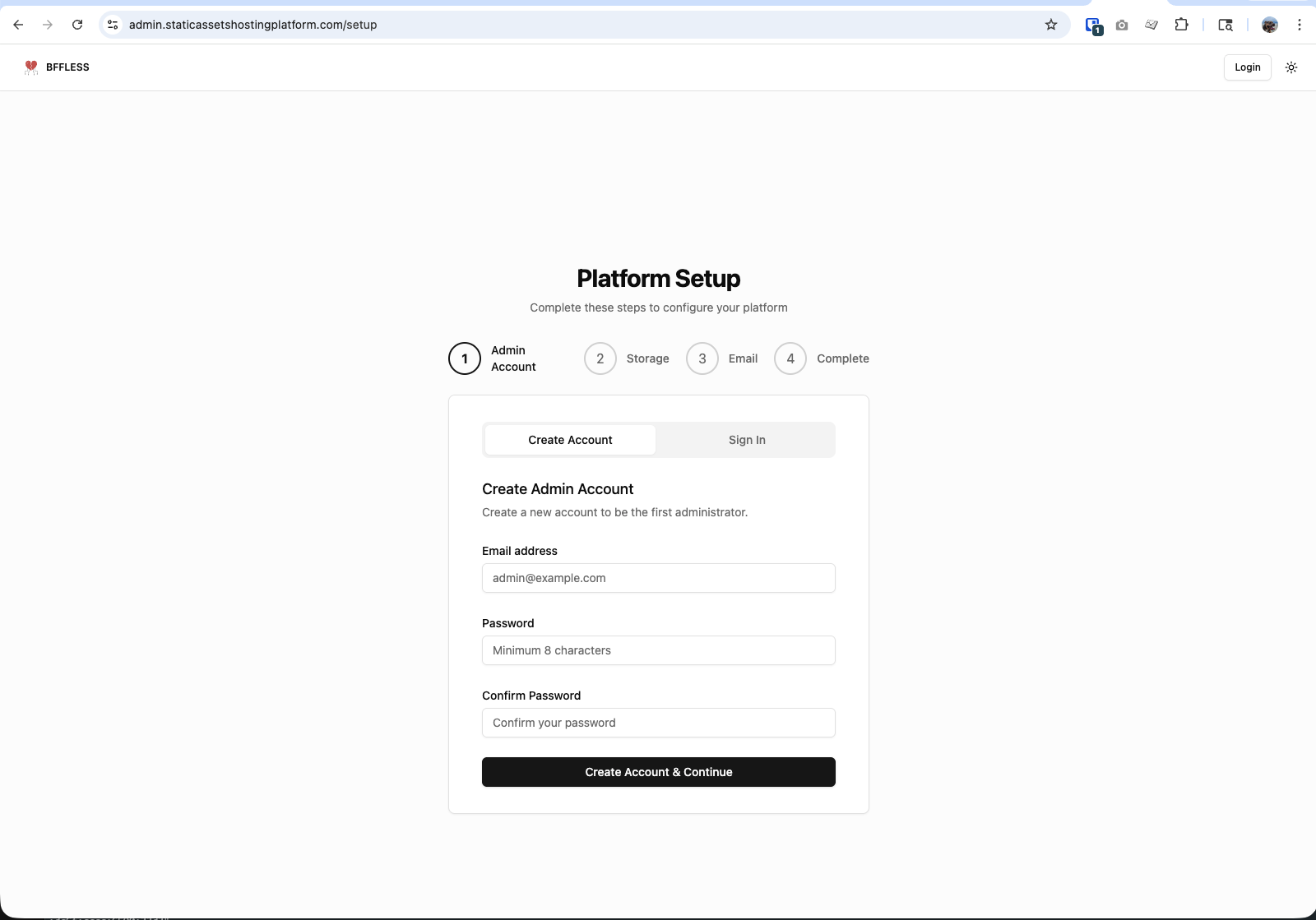
Task: Click into the Password field
Action: point(658,650)
